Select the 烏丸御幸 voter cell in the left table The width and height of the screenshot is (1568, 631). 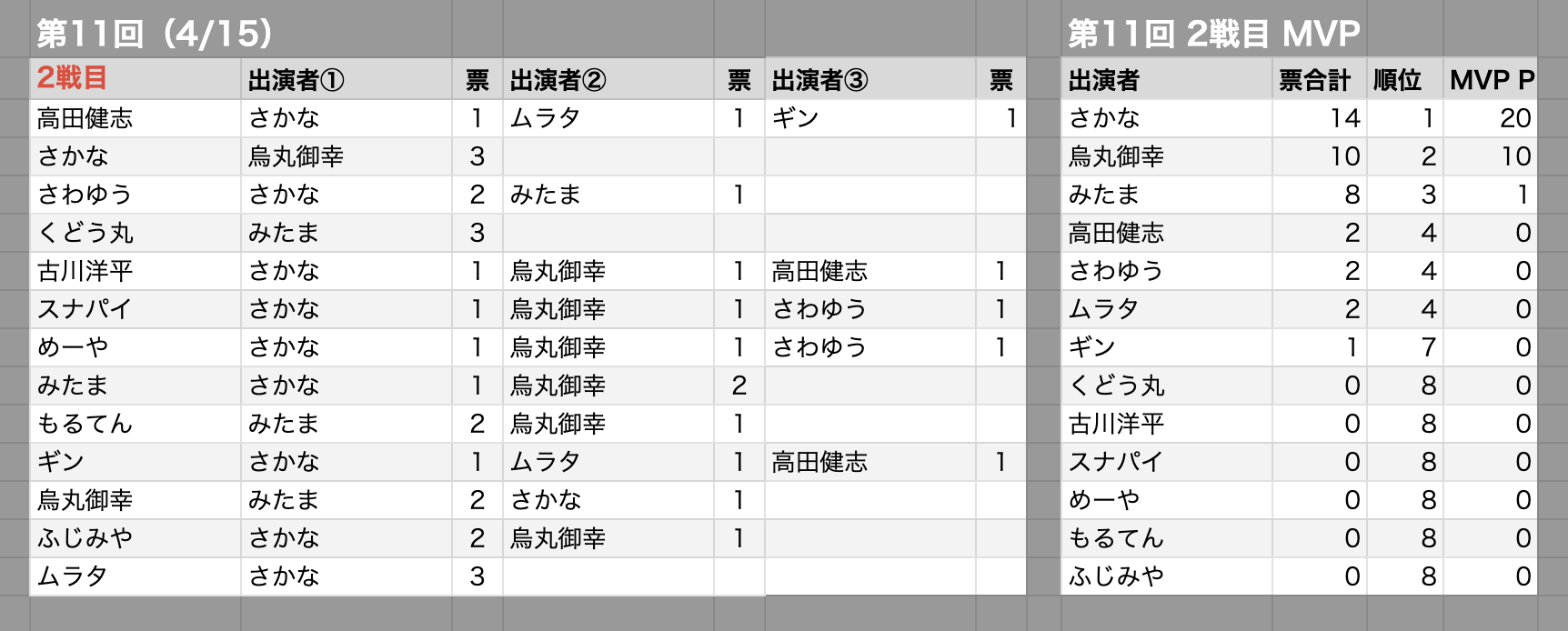pos(136,500)
